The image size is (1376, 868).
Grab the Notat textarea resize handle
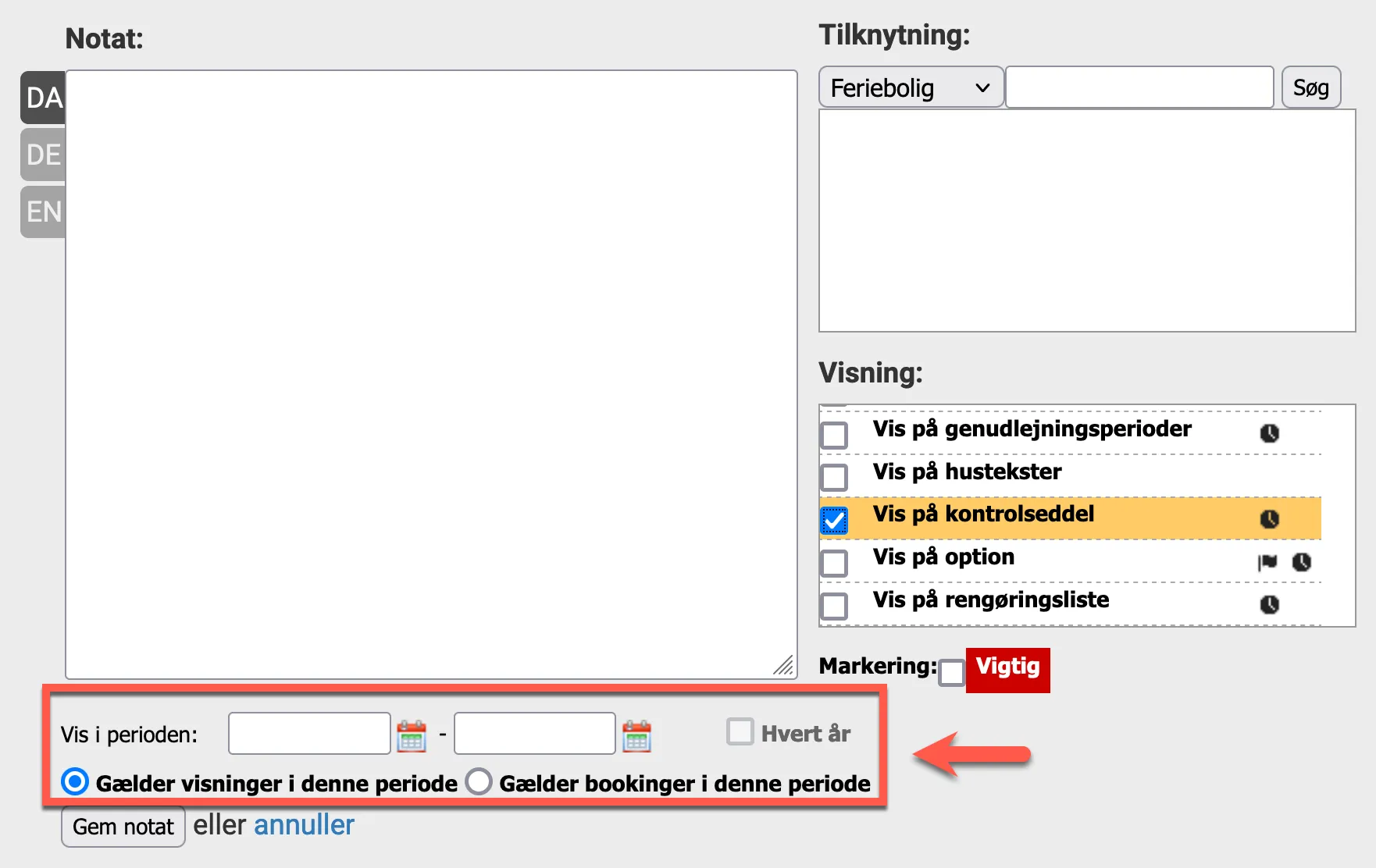[x=784, y=666]
